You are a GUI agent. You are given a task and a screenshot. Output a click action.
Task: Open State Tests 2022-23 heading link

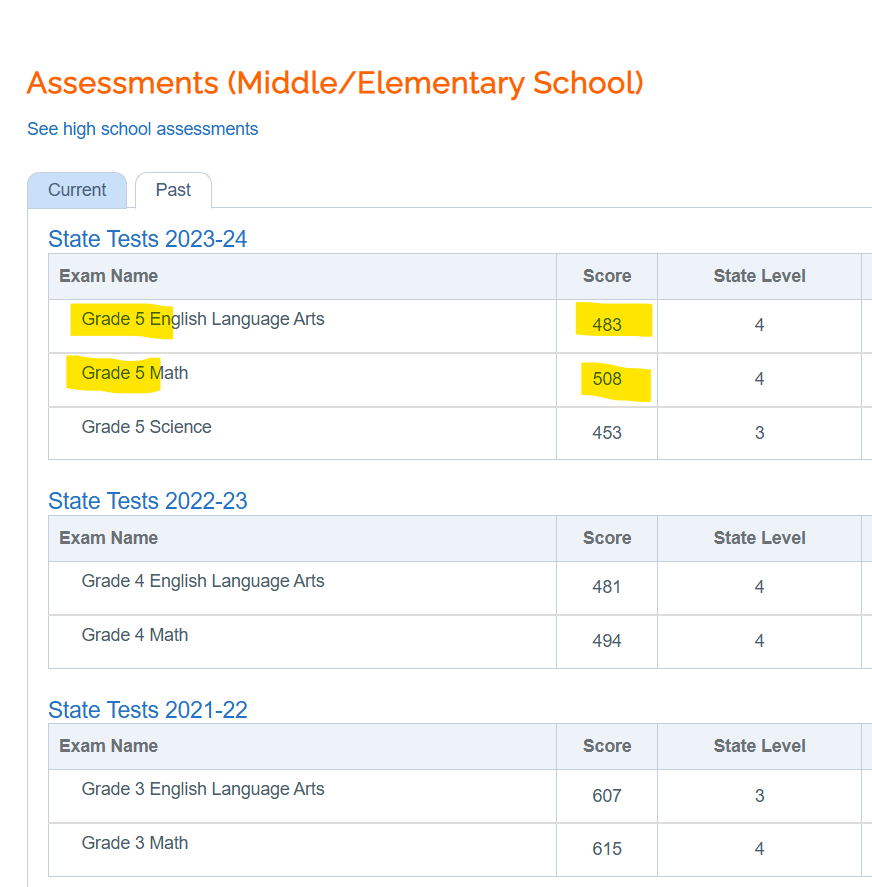147,501
